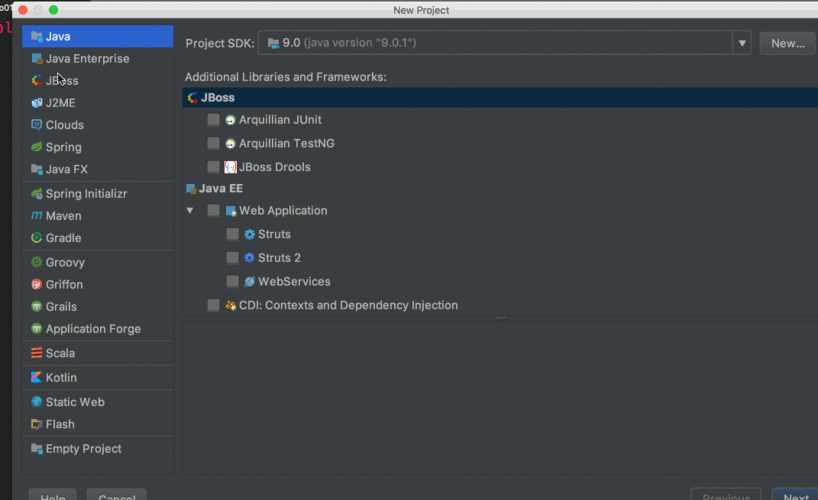Click the 'Web Application' label
This screenshot has width=818, height=500.
pyautogui.click(x=283, y=211)
